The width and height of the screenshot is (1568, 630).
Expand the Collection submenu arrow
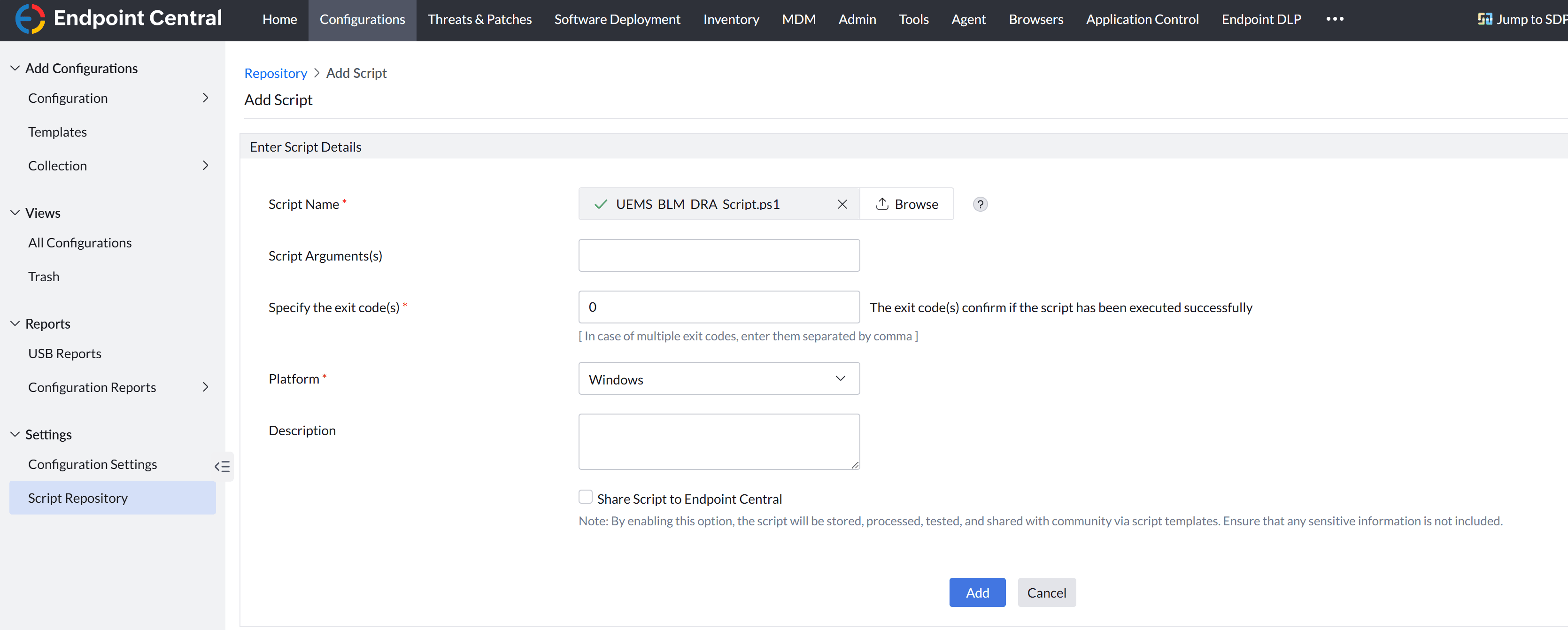pyautogui.click(x=205, y=166)
